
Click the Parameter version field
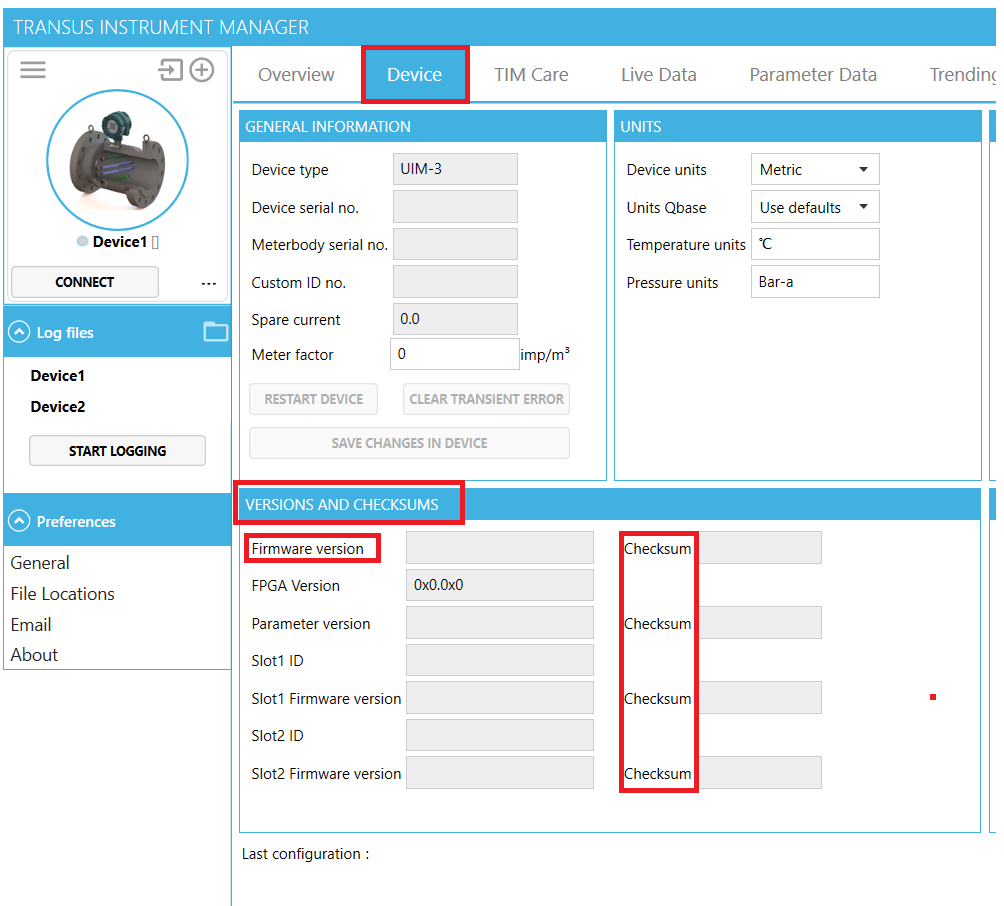(499, 622)
